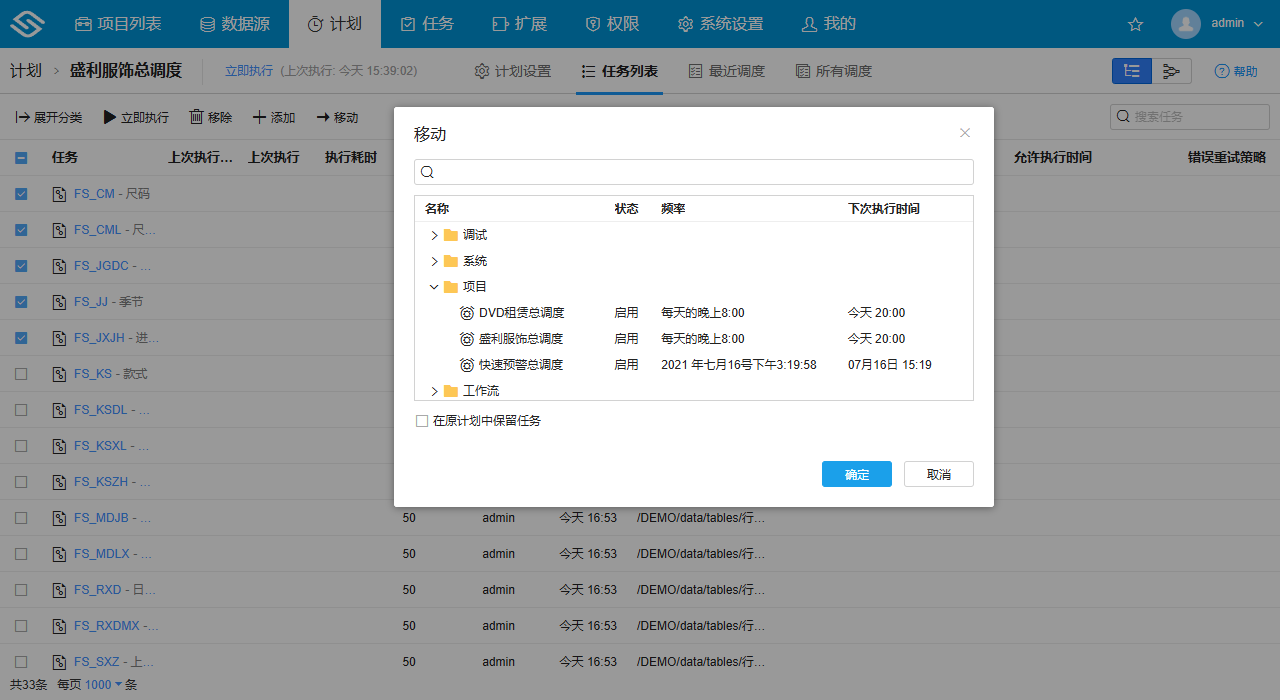
Task: Collapse the 项目 folder in the dialog
Action: click(434, 286)
